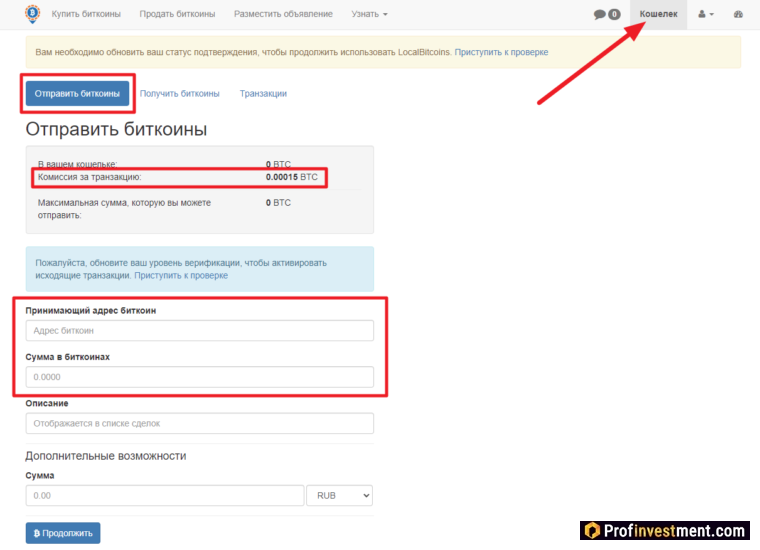Click the dashboard gauge icon
760x550 pixels.
click(x=738, y=14)
